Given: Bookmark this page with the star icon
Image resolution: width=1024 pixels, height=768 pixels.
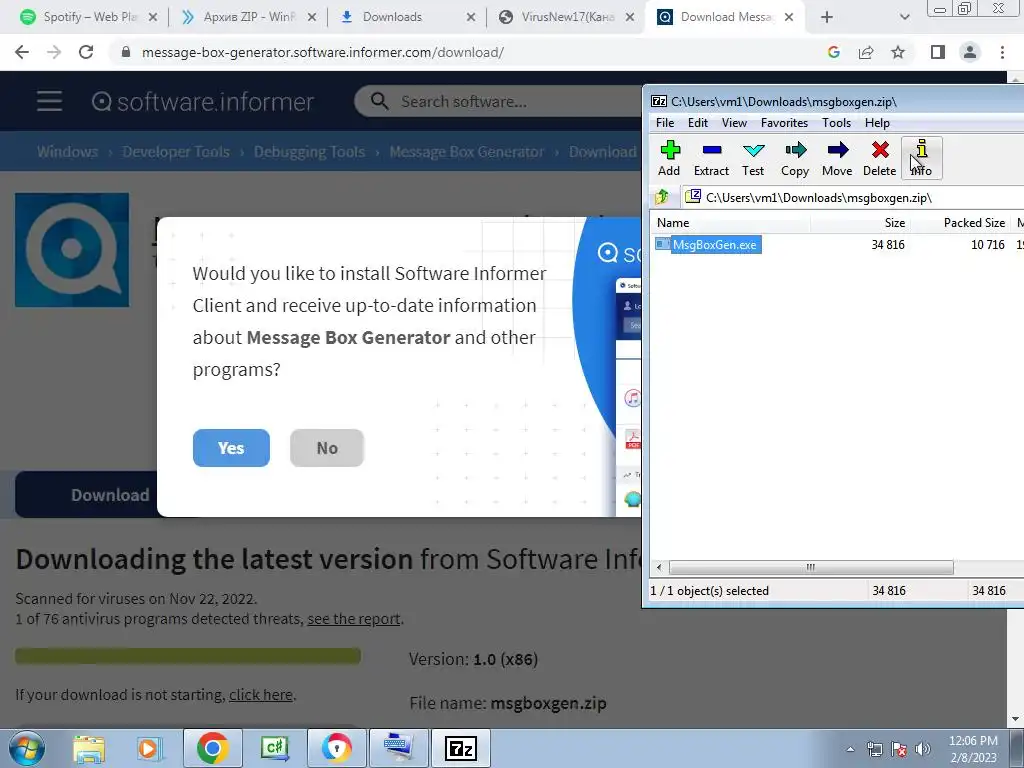Looking at the screenshot, I should point(898,52).
